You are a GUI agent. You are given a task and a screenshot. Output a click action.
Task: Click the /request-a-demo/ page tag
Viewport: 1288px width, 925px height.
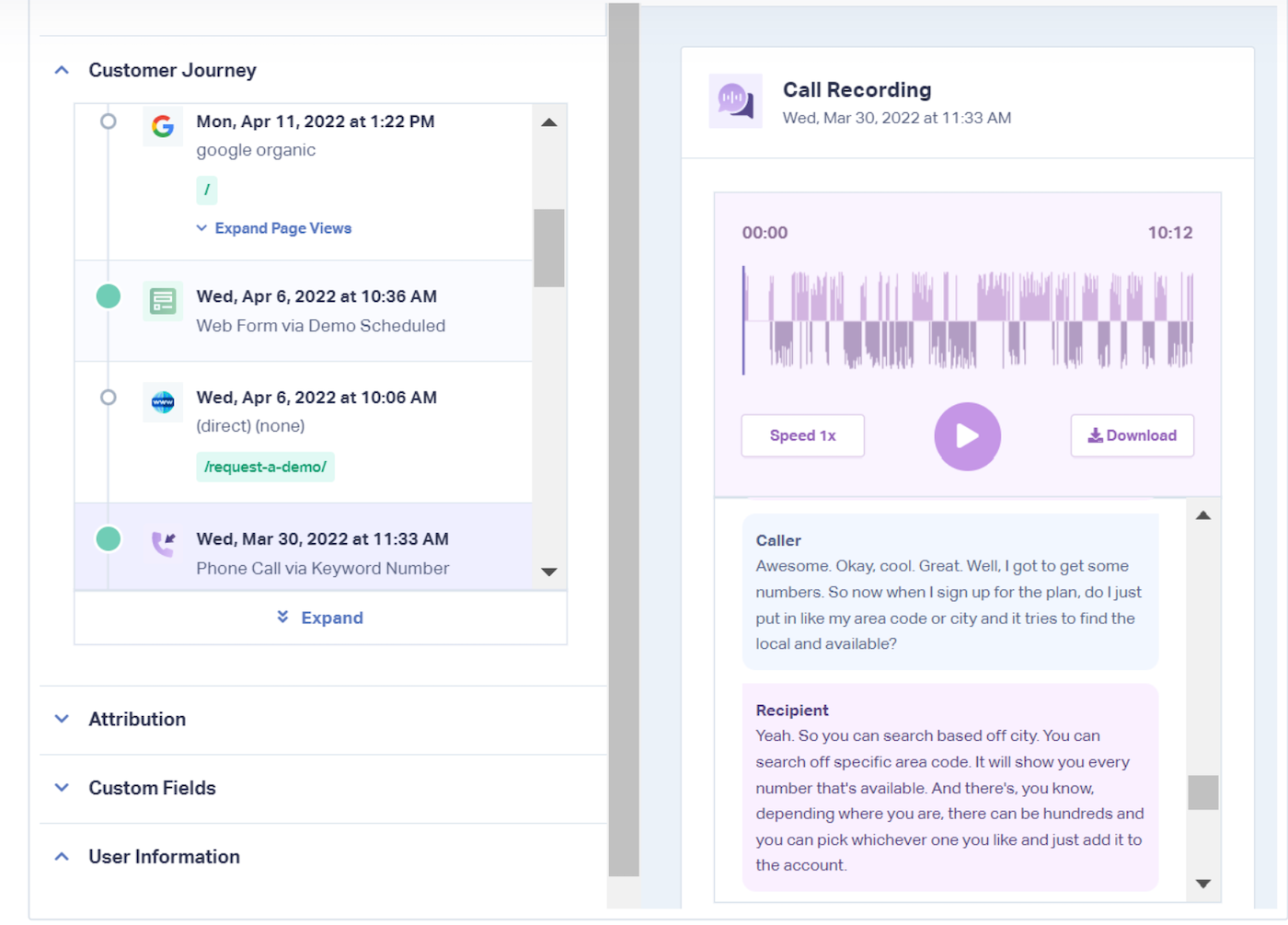[x=265, y=467]
